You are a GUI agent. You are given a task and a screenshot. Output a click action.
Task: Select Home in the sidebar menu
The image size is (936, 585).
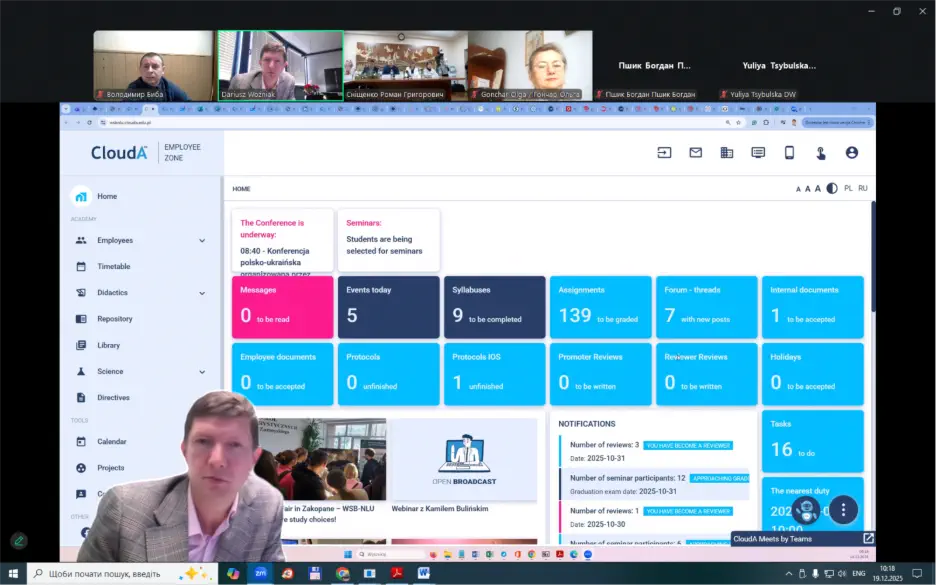click(106, 197)
